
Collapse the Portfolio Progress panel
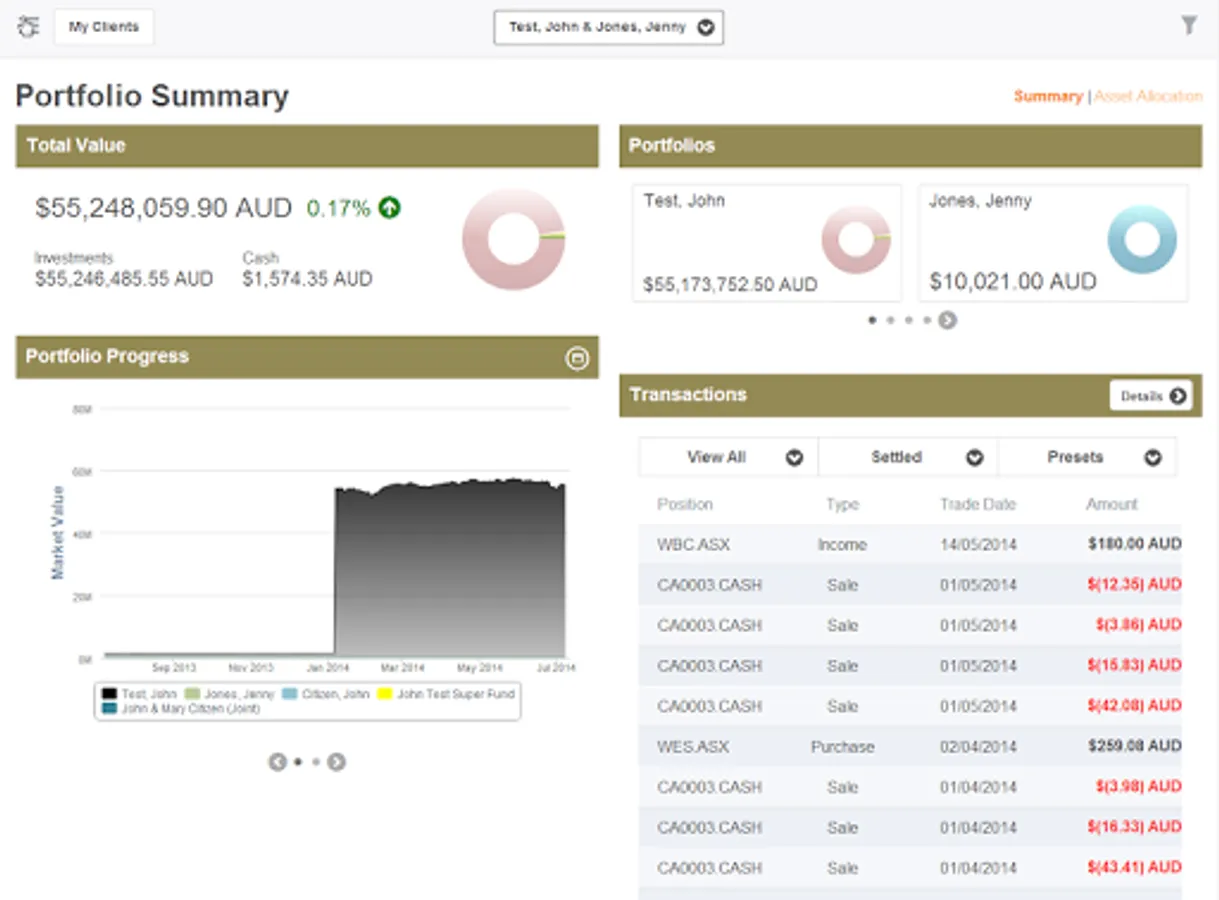(x=577, y=358)
